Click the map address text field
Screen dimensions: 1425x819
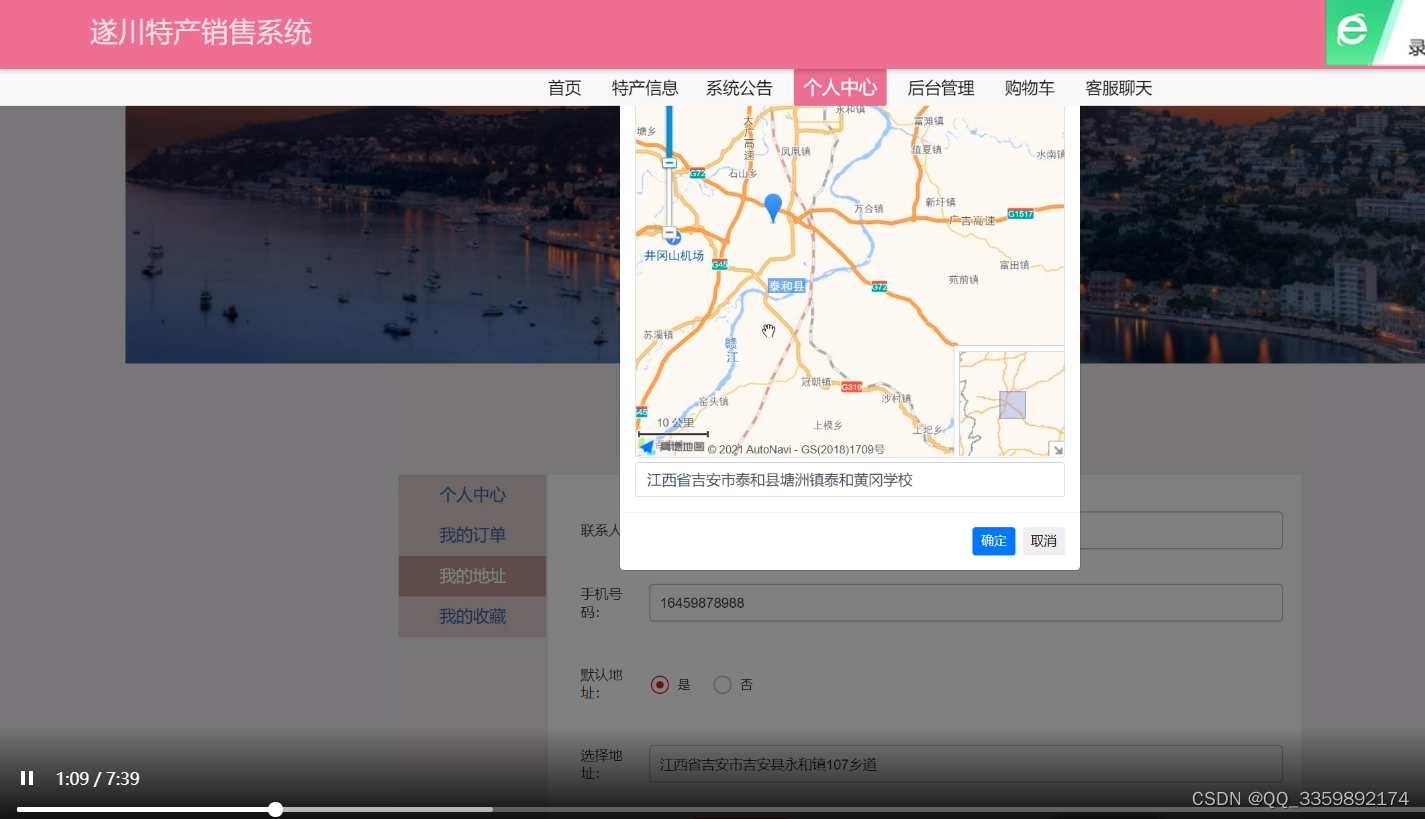coord(850,480)
